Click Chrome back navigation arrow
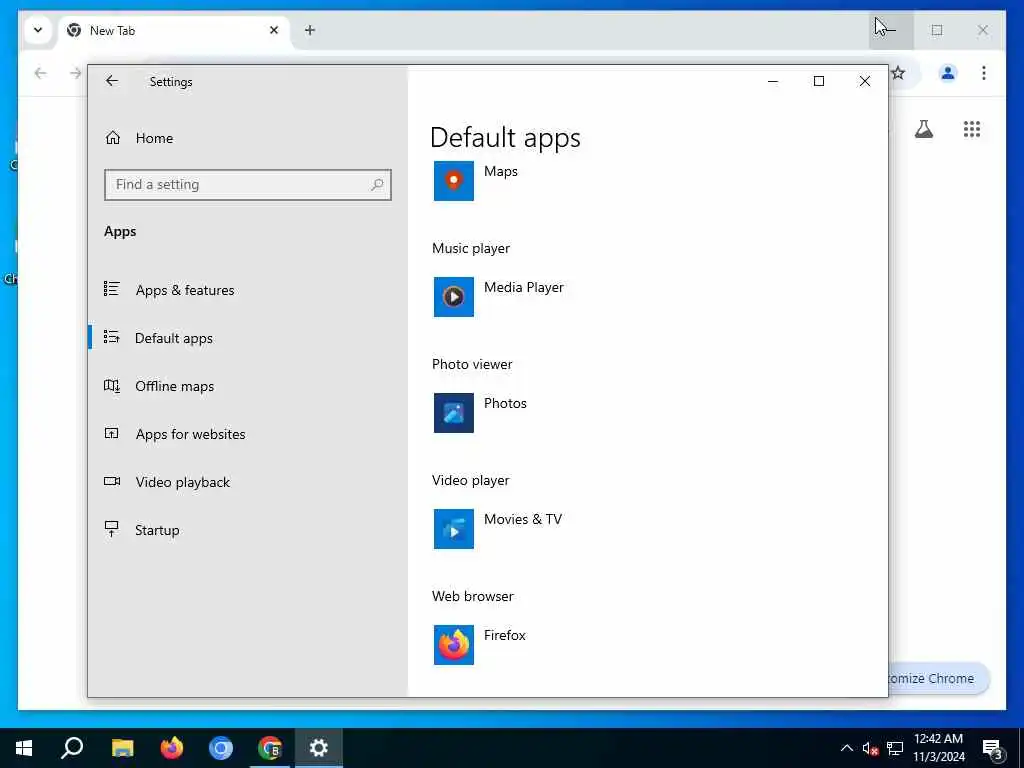This screenshot has width=1024, height=768. coord(40,73)
